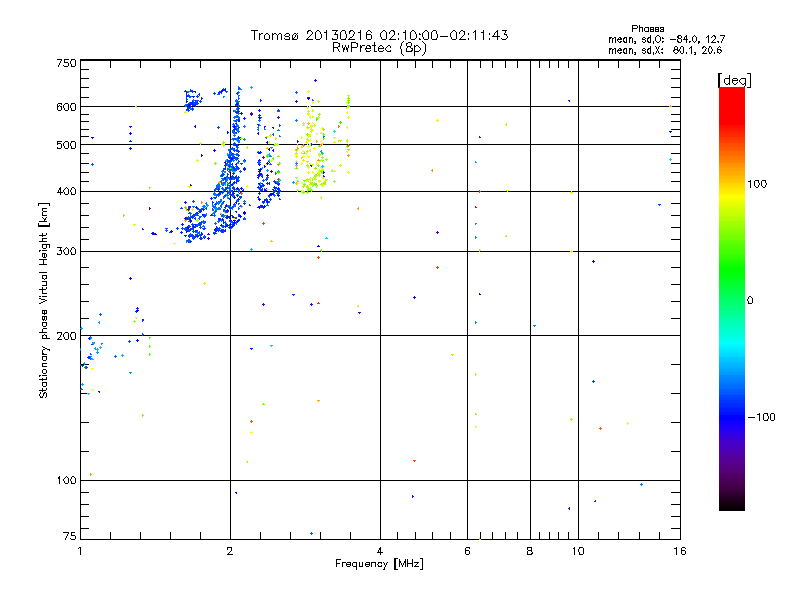The height and width of the screenshot is (600, 800).
Task: Click the x-axis tick label '8'
Action: tap(530, 551)
